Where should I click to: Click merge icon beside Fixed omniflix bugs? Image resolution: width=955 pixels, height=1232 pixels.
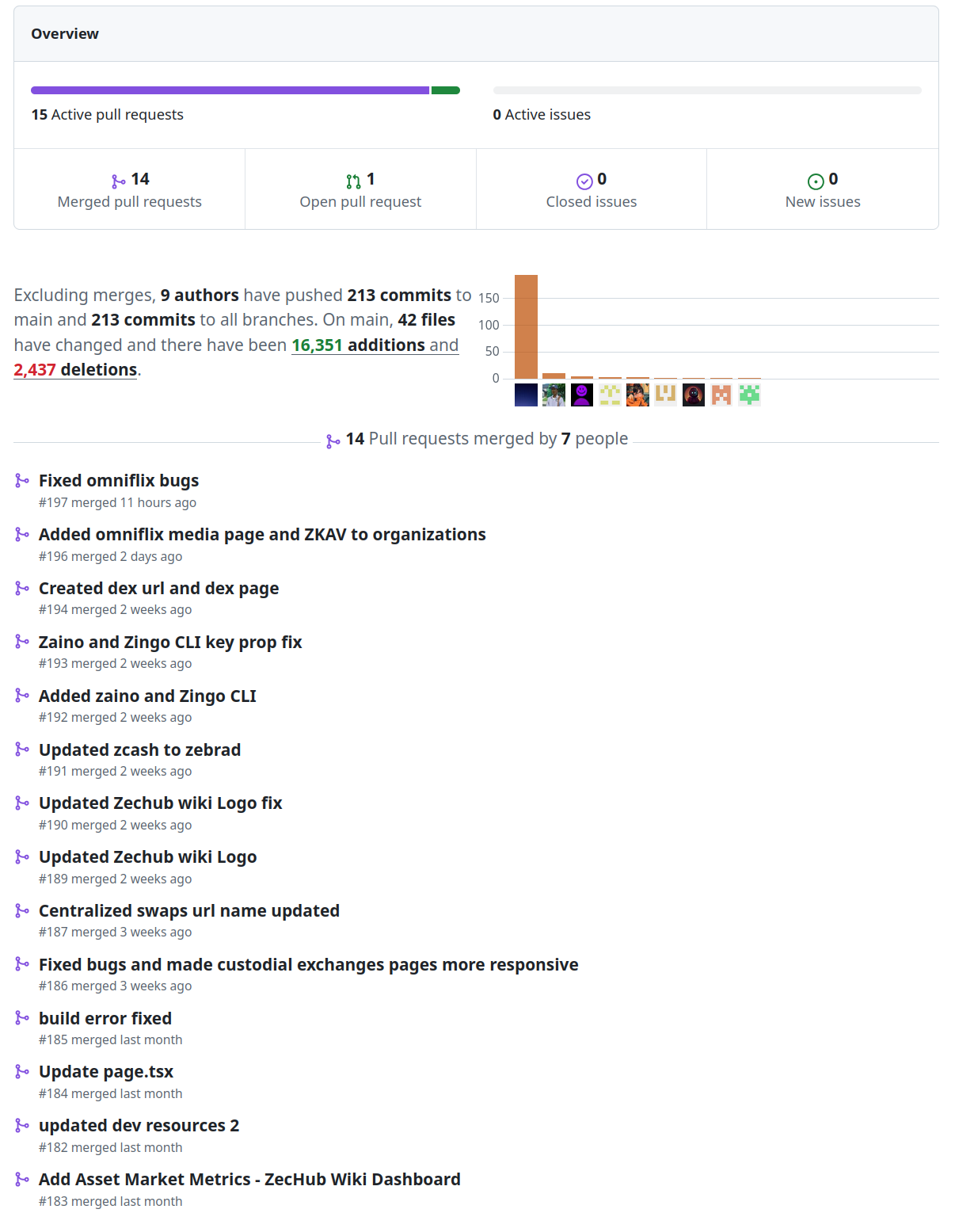point(22,481)
